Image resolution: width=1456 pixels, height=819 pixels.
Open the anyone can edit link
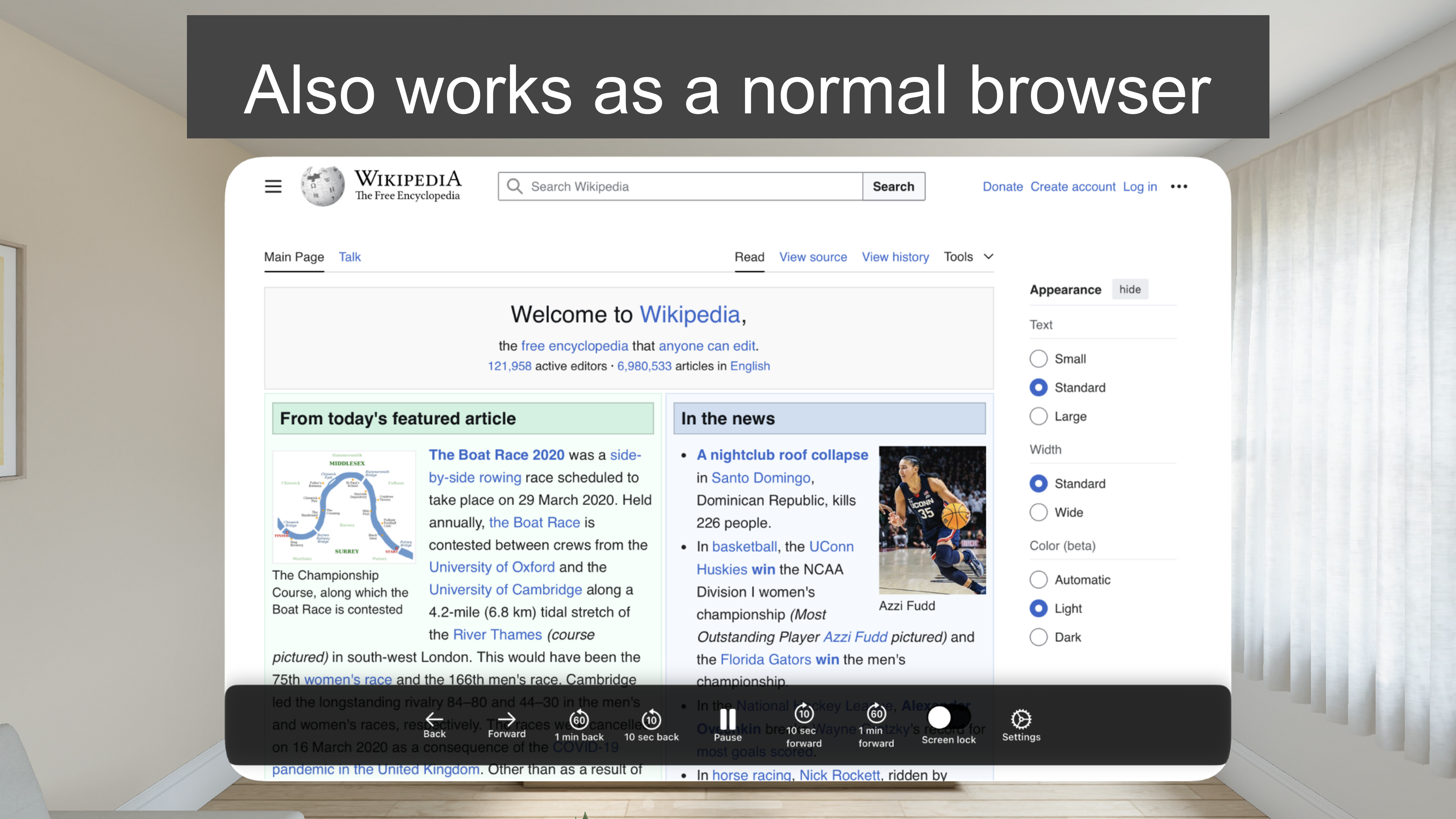(x=706, y=346)
